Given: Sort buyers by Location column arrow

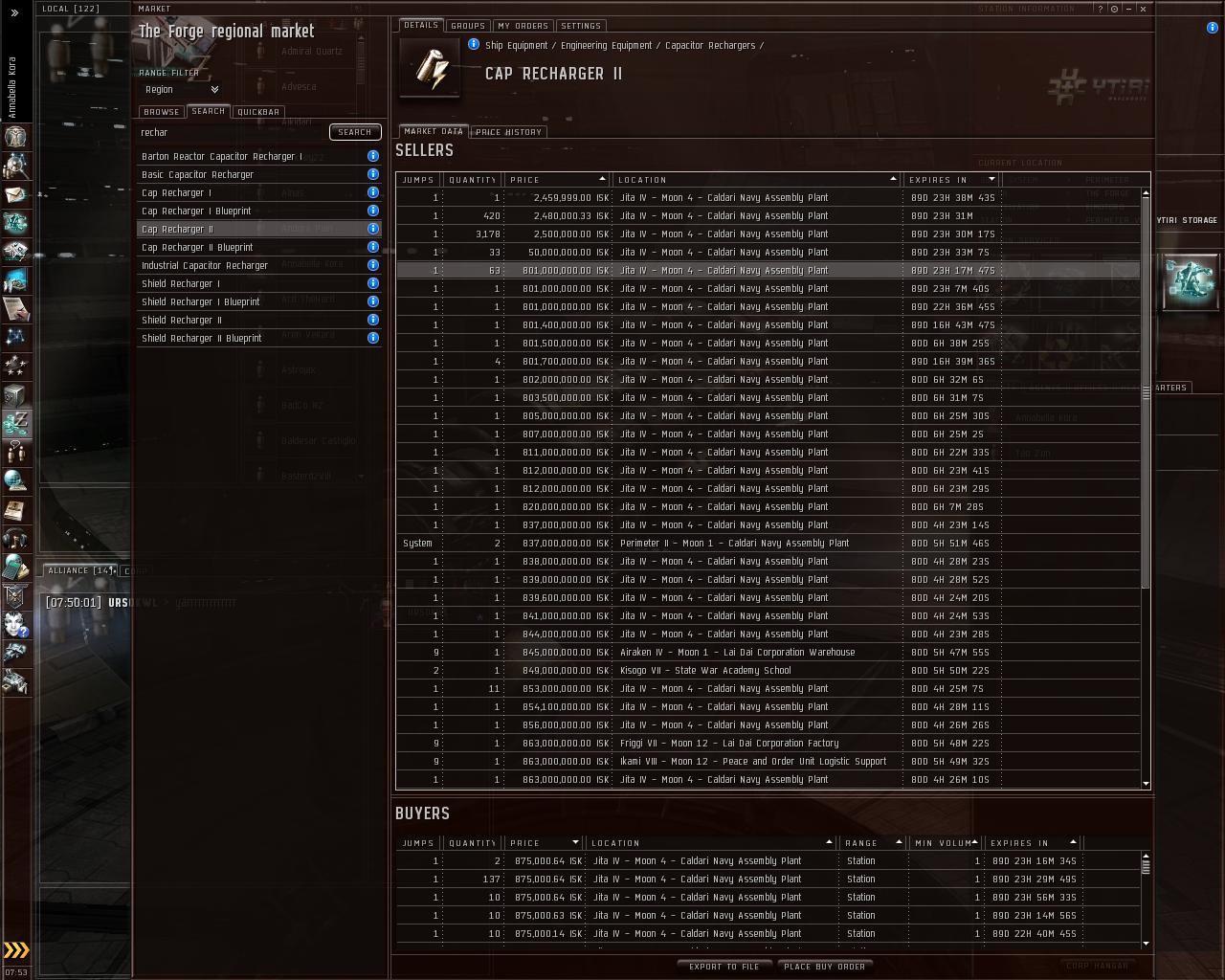Looking at the screenshot, I should tap(829, 842).
